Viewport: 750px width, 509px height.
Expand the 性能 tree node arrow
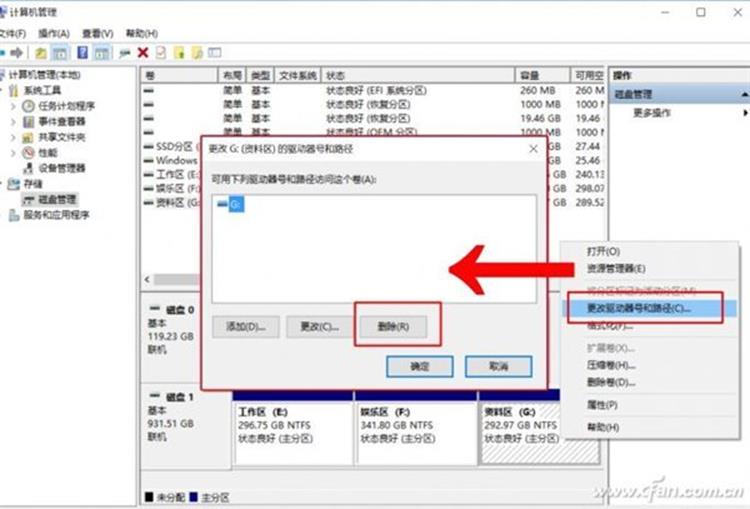(14, 153)
